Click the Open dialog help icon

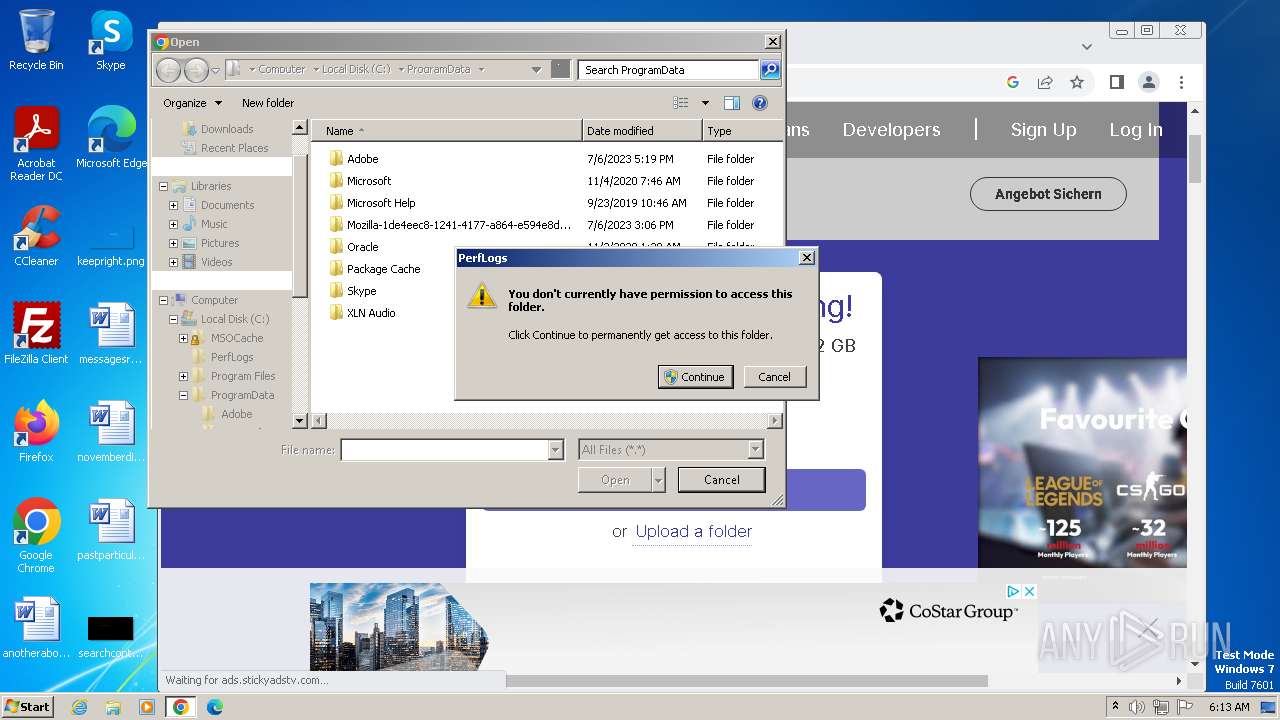tap(759, 103)
